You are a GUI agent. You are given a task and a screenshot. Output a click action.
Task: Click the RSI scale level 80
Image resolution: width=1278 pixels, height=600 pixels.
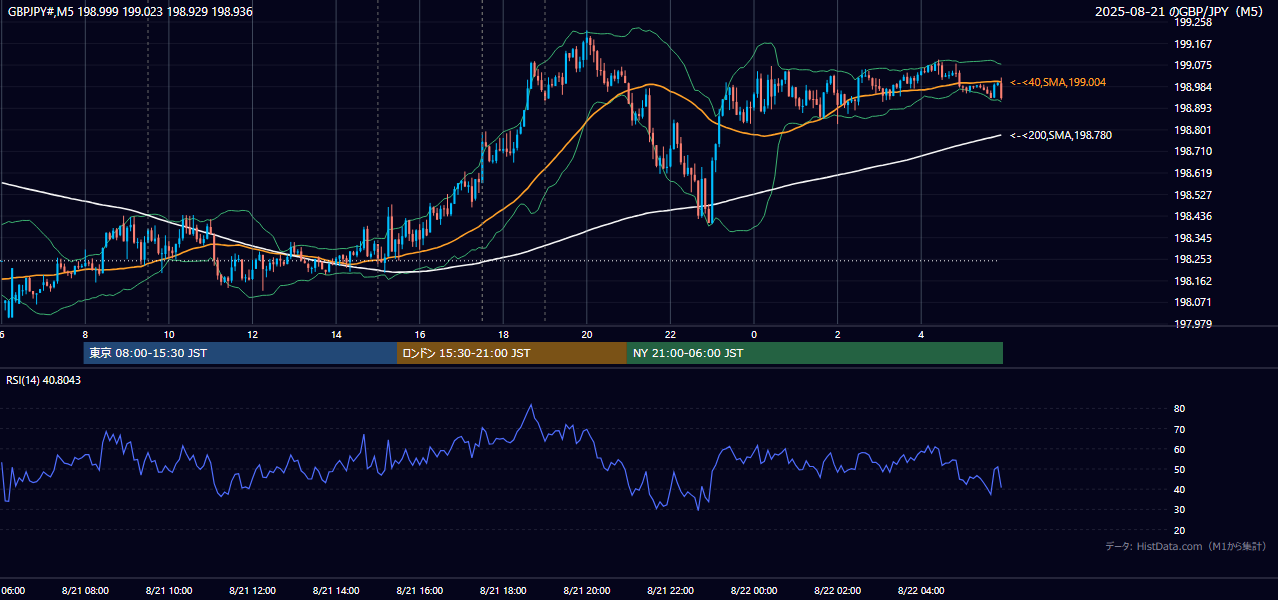1180,409
